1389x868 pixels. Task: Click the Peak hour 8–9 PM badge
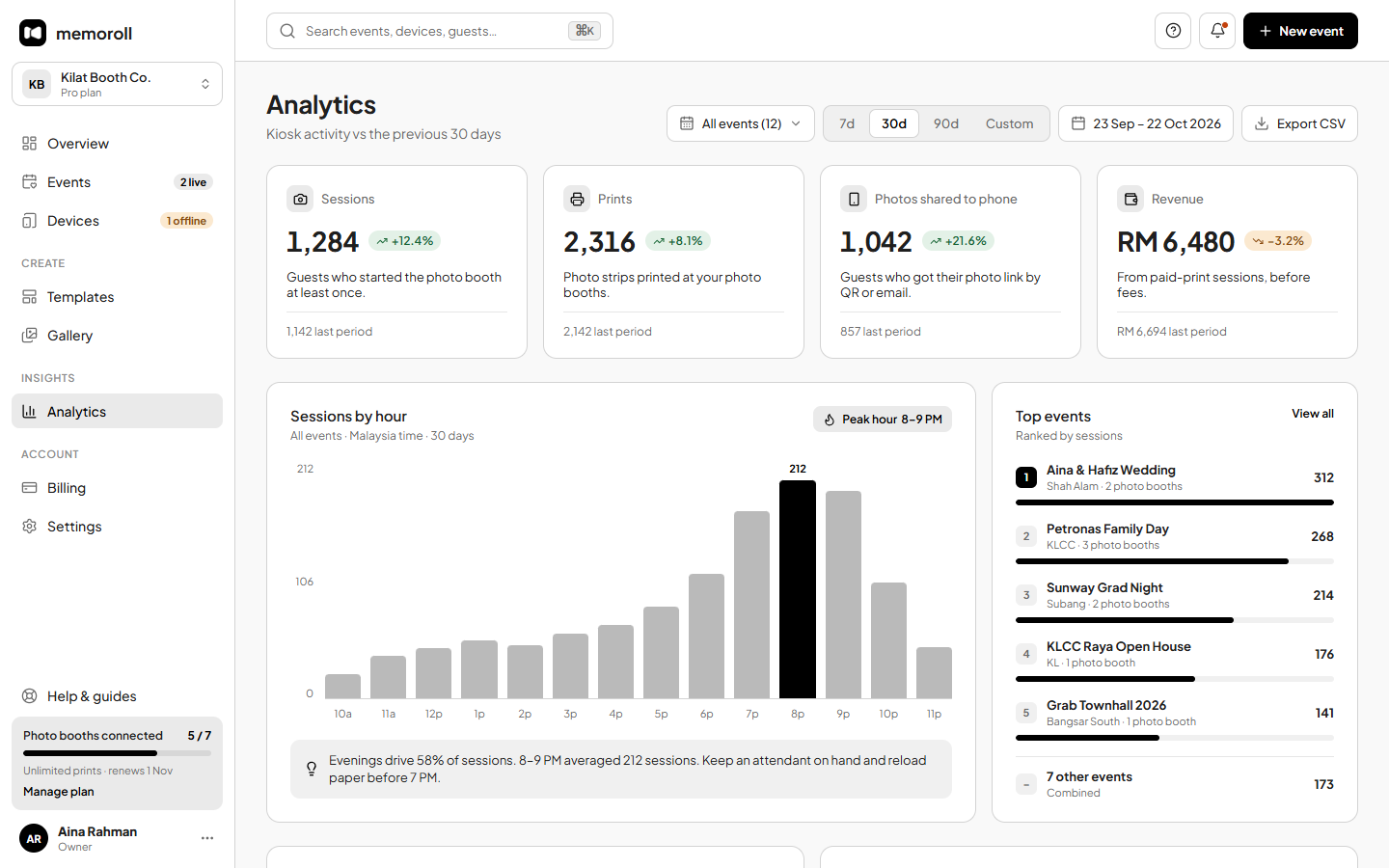pyautogui.click(x=883, y=420)
